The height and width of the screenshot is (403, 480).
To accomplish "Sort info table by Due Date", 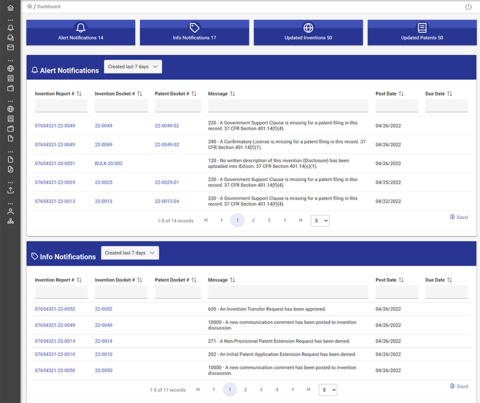I will 450,280.
